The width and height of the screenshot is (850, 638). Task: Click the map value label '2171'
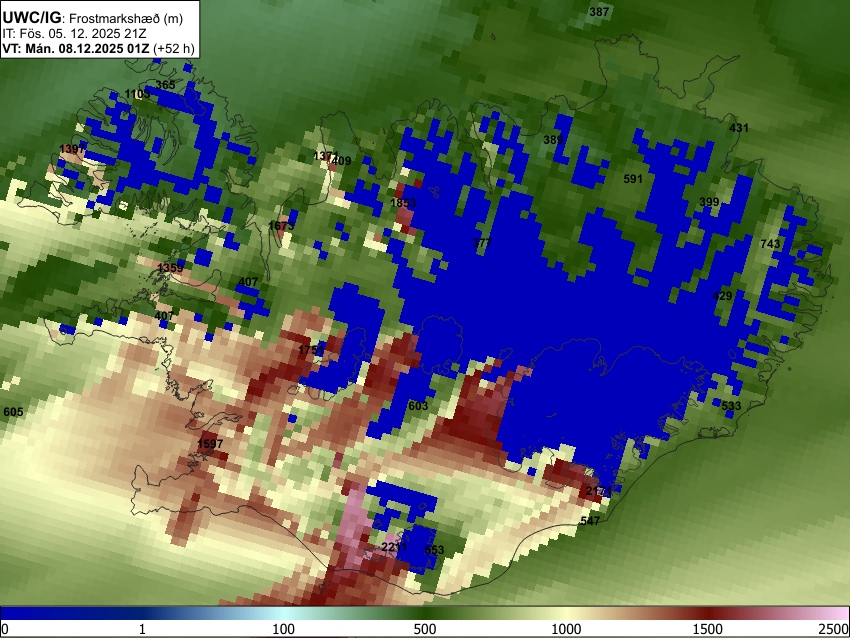coord(599,492)
